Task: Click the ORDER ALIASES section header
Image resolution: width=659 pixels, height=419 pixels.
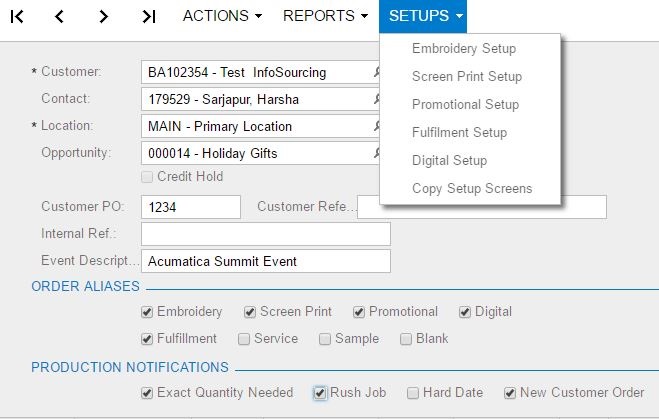Action: (85, 286)
